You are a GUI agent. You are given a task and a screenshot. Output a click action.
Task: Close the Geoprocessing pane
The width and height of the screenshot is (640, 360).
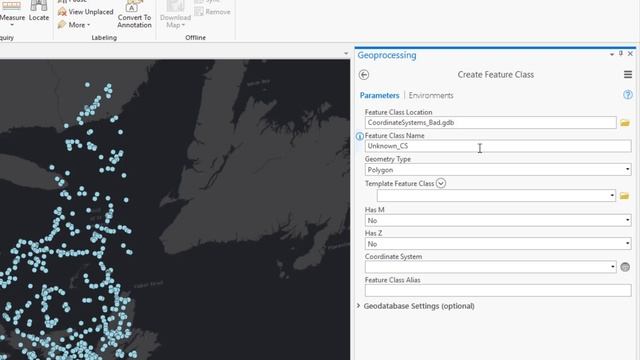(630, 53)
